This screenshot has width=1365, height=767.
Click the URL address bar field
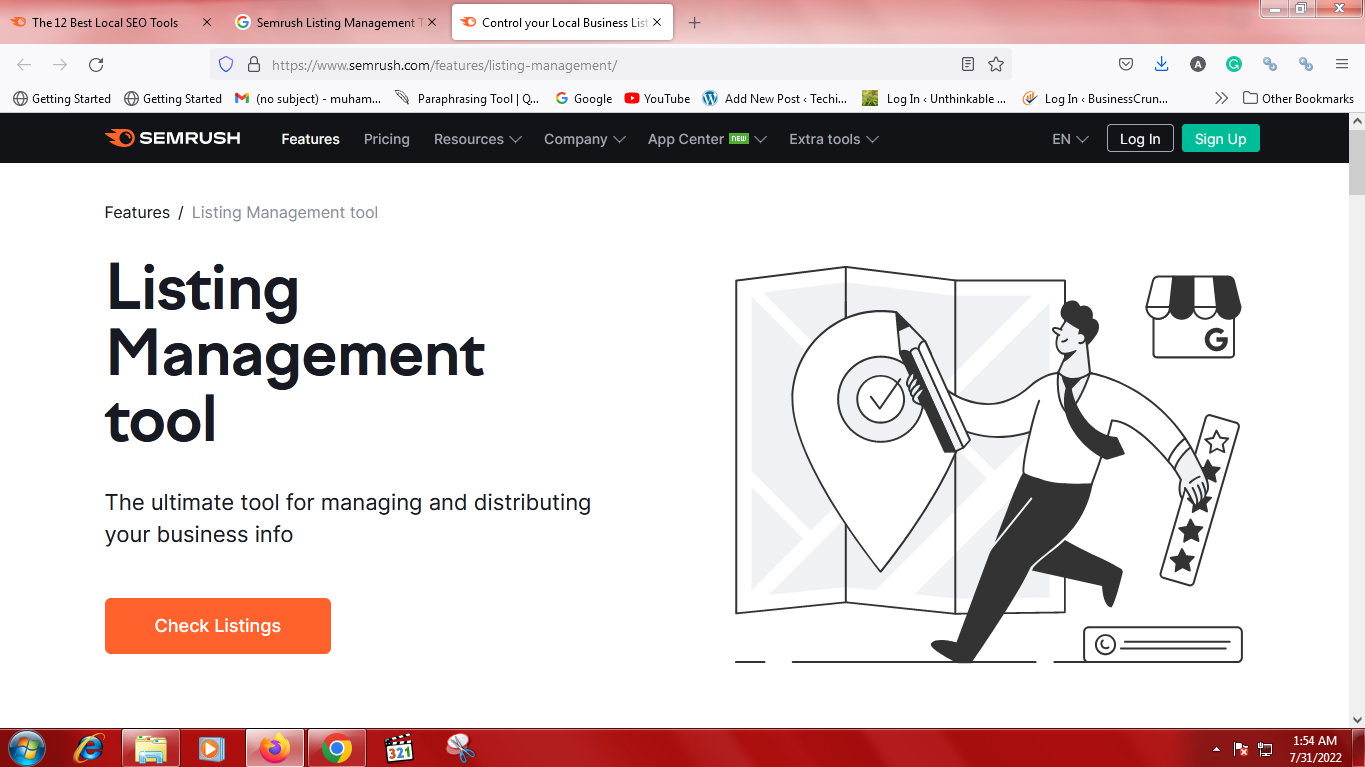[610, 65]
